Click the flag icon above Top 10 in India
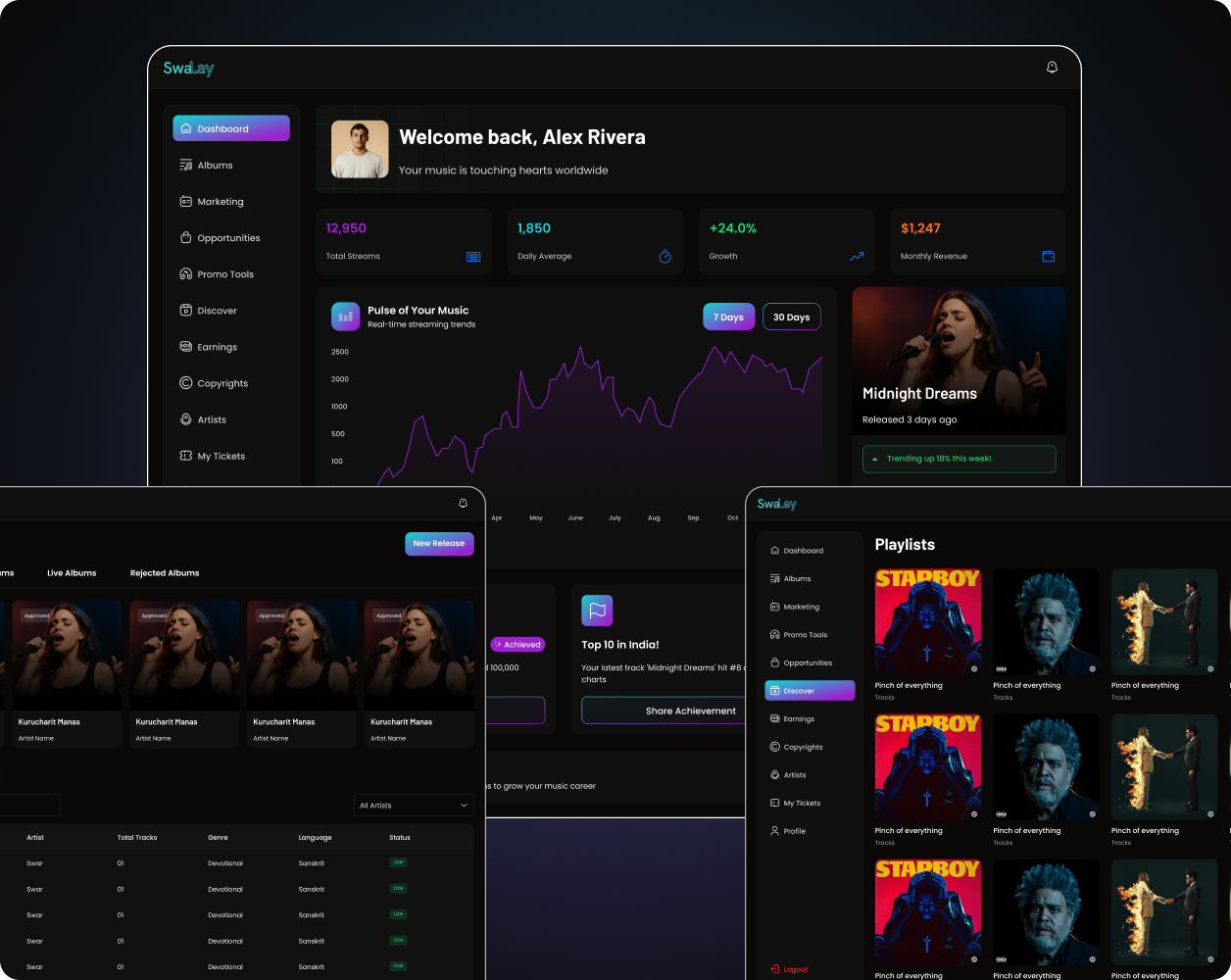1231x980 pixels. 596,610
